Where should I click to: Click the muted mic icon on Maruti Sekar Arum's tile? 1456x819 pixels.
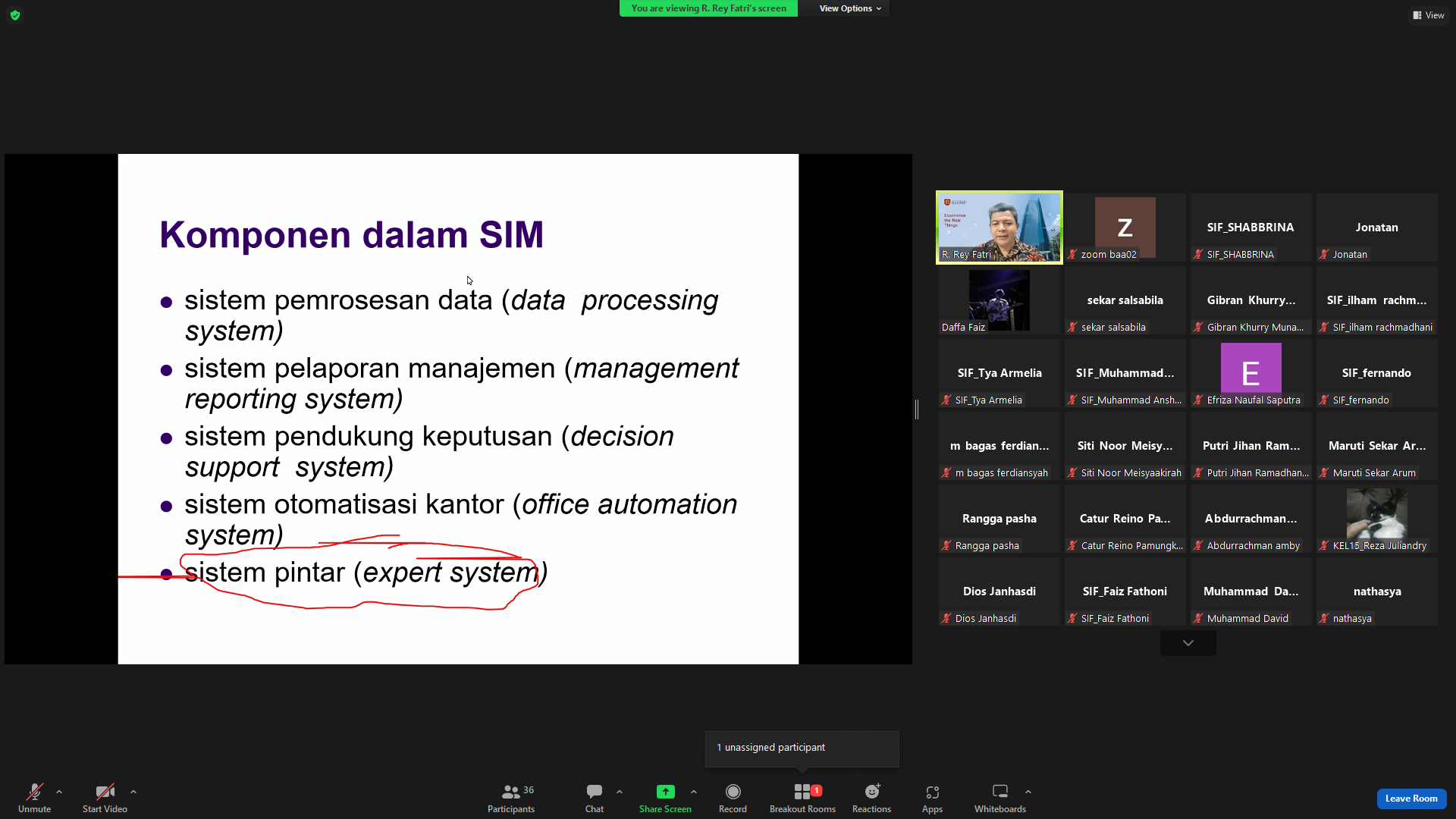(x=1324, y=473)
